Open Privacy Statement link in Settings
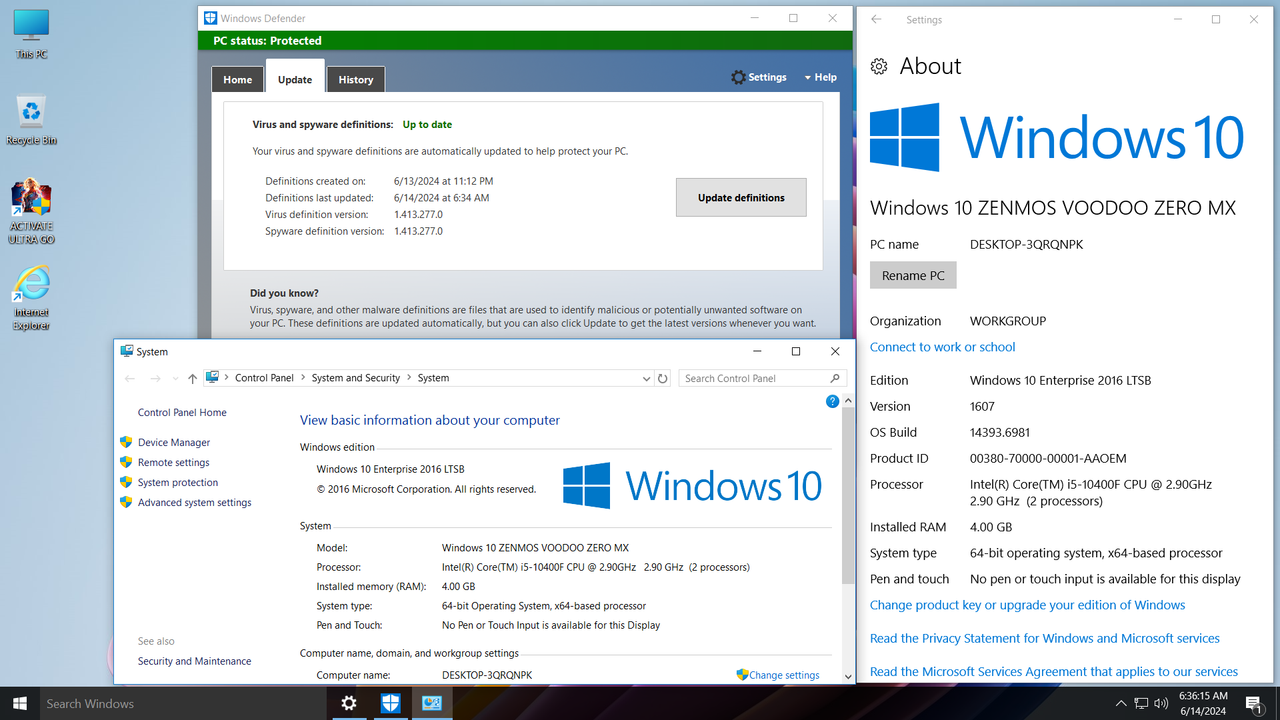This screenshot has height=720, width=1280. (x=1045, y=638)
